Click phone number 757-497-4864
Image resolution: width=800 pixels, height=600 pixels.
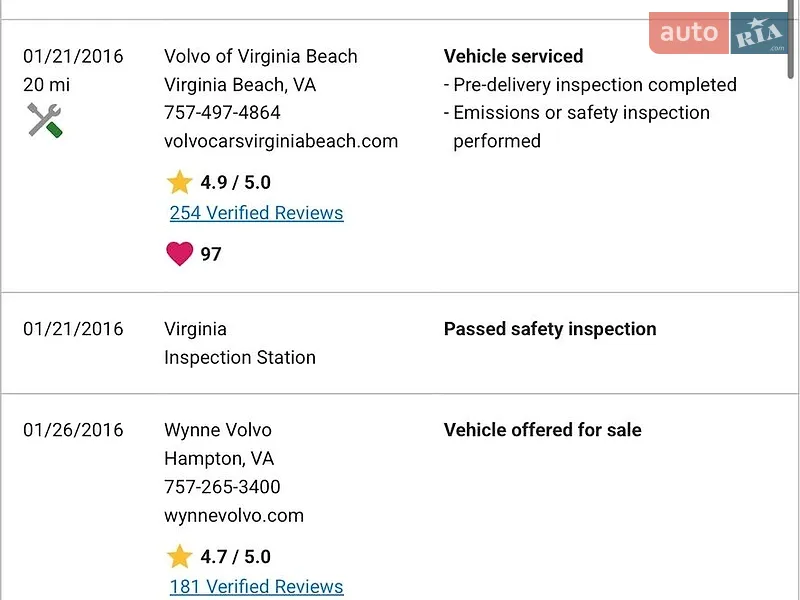pyautogui.click(x=222, y=112)
